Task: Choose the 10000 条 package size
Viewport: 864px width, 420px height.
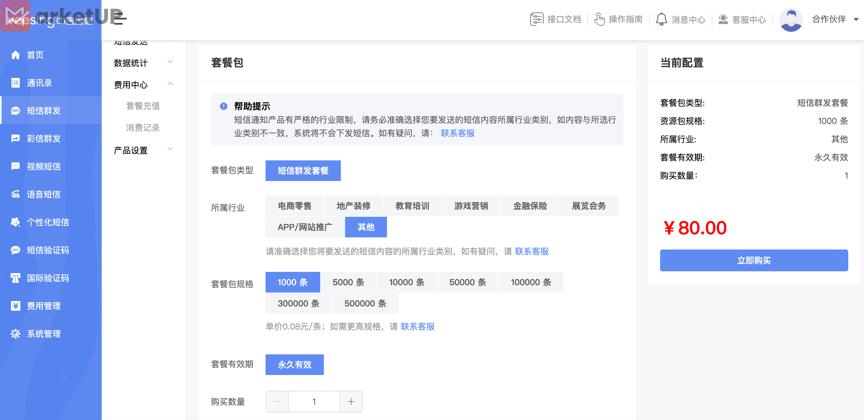Action: (407, 282)
